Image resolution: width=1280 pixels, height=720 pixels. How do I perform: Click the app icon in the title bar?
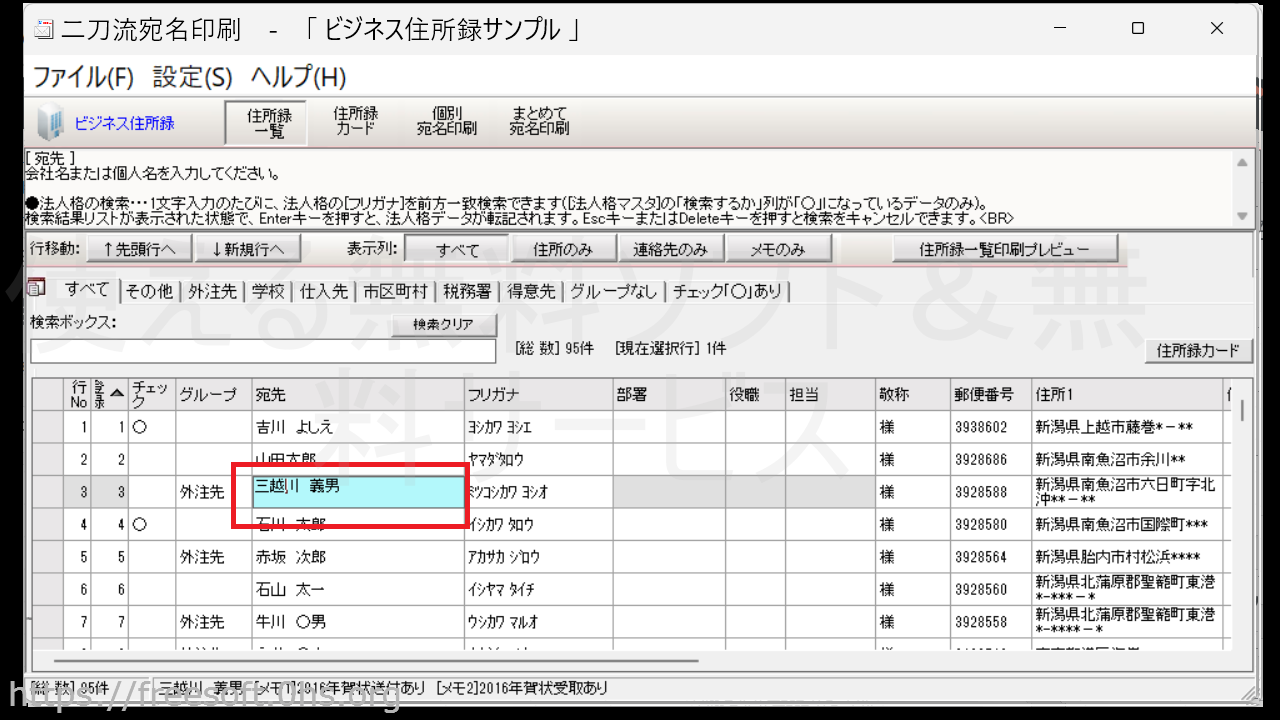[x=44, y=29]
